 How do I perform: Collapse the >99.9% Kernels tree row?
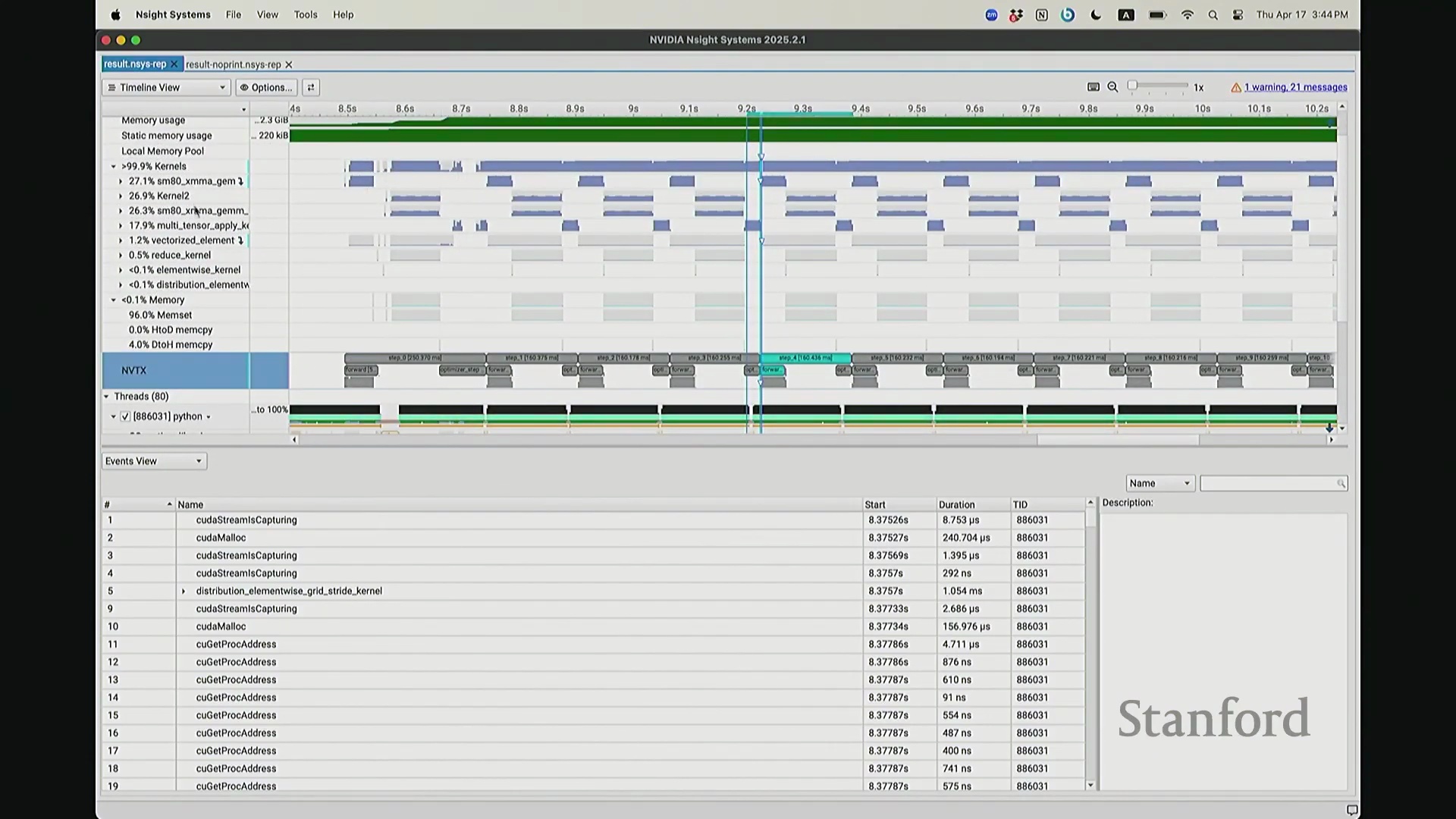tap(114, 167)
